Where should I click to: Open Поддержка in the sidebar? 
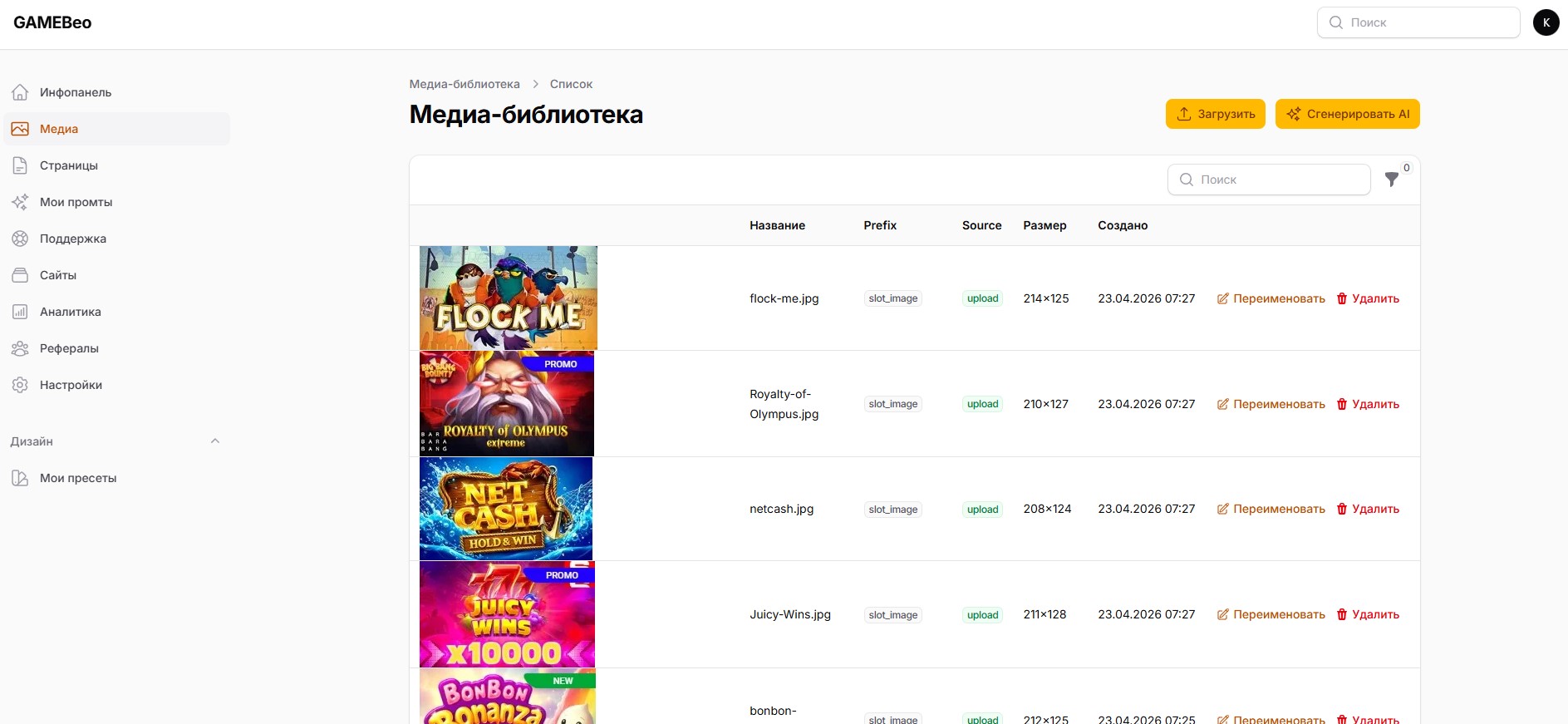117,239
